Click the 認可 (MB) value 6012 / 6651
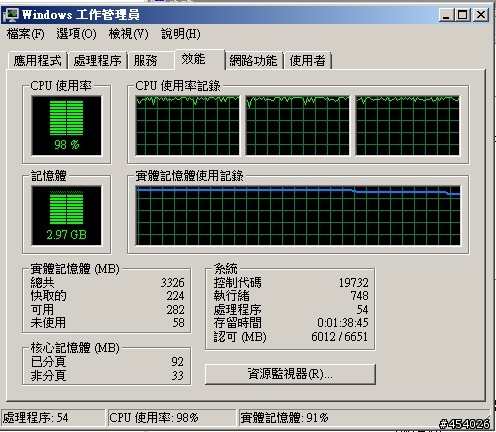The width and height of the screenshot is (496, 432). [340, 337]
